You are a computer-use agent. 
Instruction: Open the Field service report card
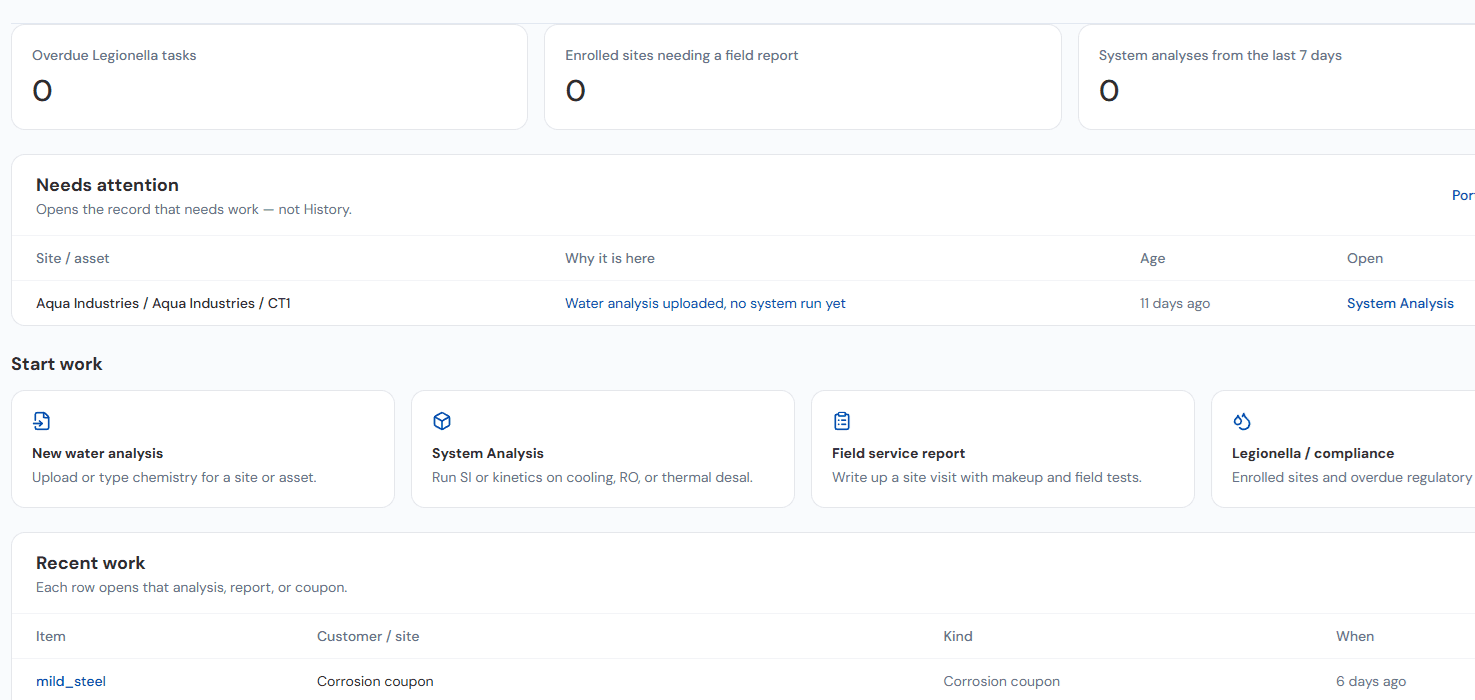coord(1003,449)
